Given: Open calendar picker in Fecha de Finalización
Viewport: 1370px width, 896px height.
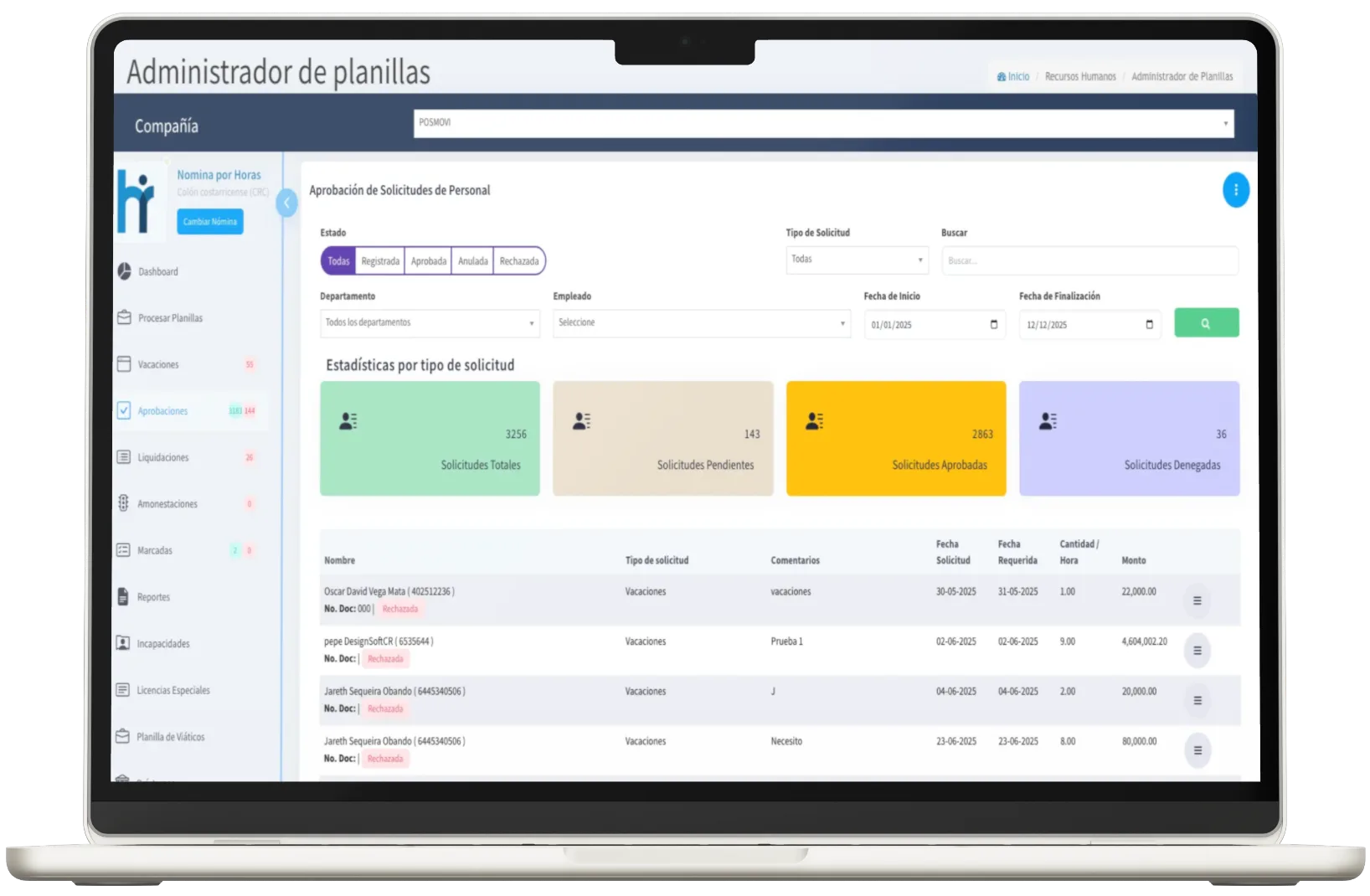Looking at the screenshot, I should [1149, 324].
